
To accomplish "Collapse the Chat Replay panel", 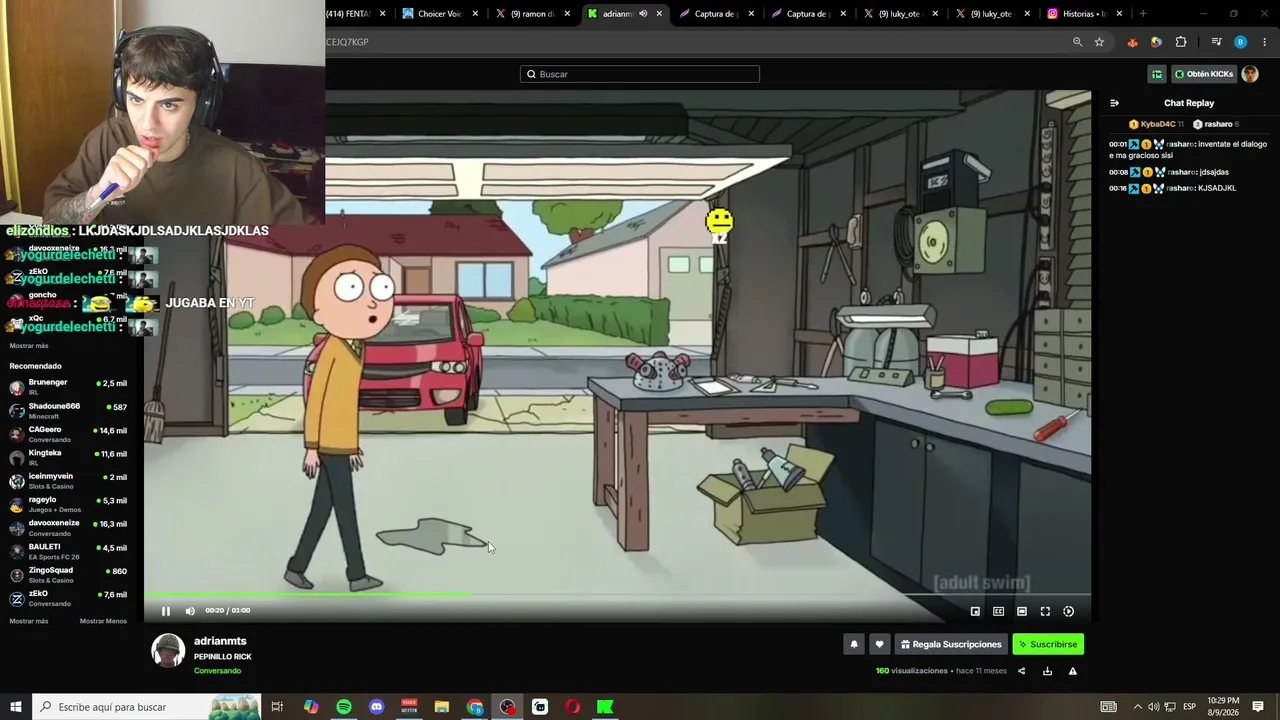I will pyautogui.click(x=1114, y=103).
